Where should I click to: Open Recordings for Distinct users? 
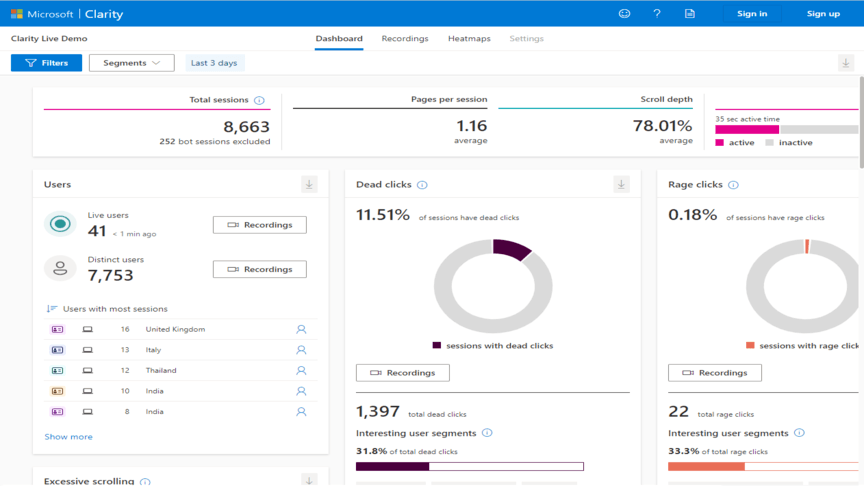click(x=260, y=269)
